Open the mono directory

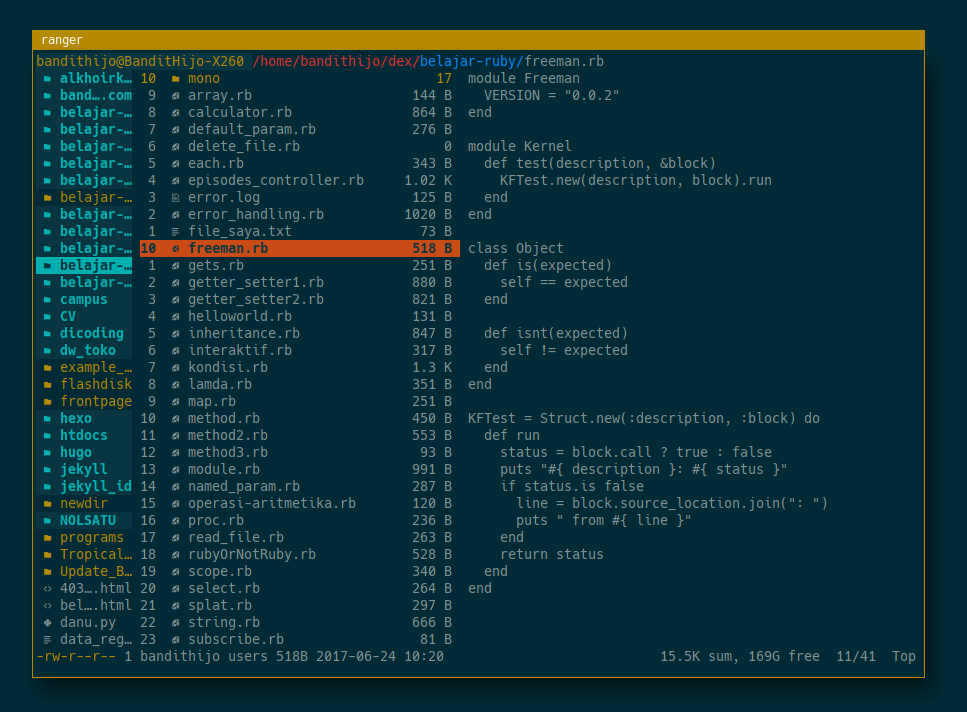click(x=204, y=78)
